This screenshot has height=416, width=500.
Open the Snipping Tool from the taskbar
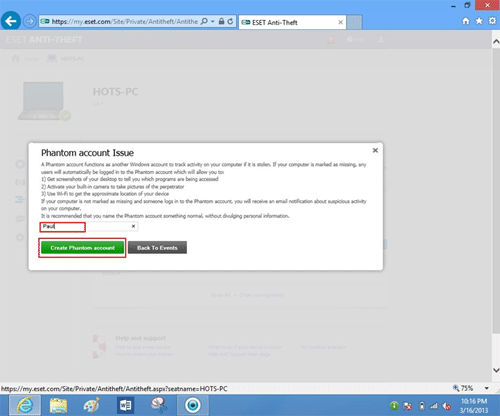coord(159,405)
